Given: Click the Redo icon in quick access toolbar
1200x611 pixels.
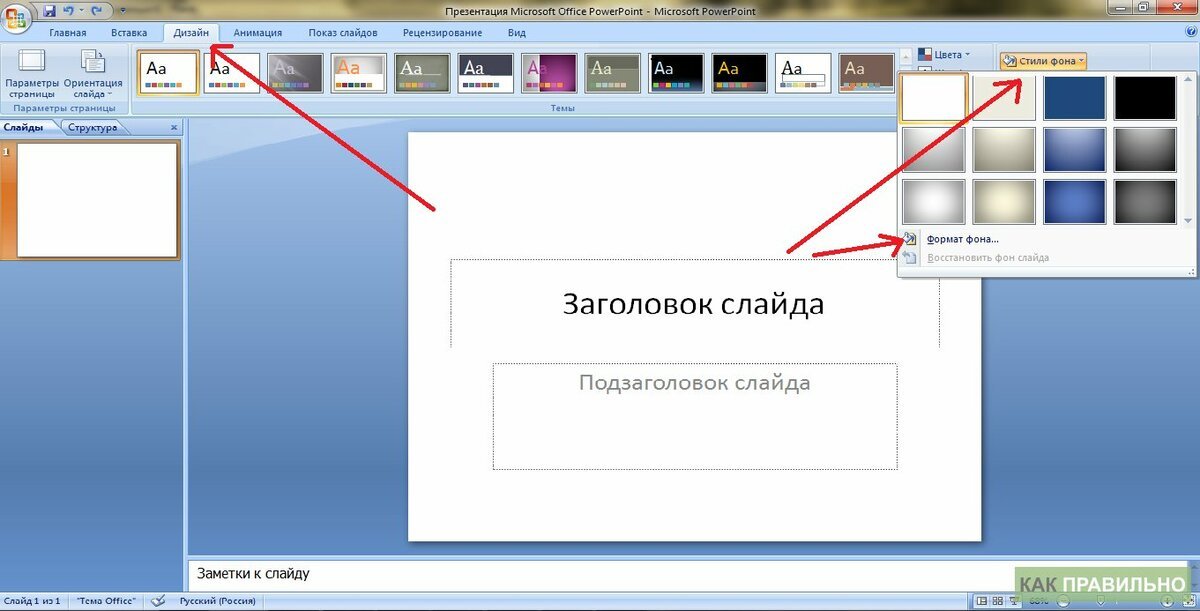Looking at the screenshot, I should tap(97, 9).
